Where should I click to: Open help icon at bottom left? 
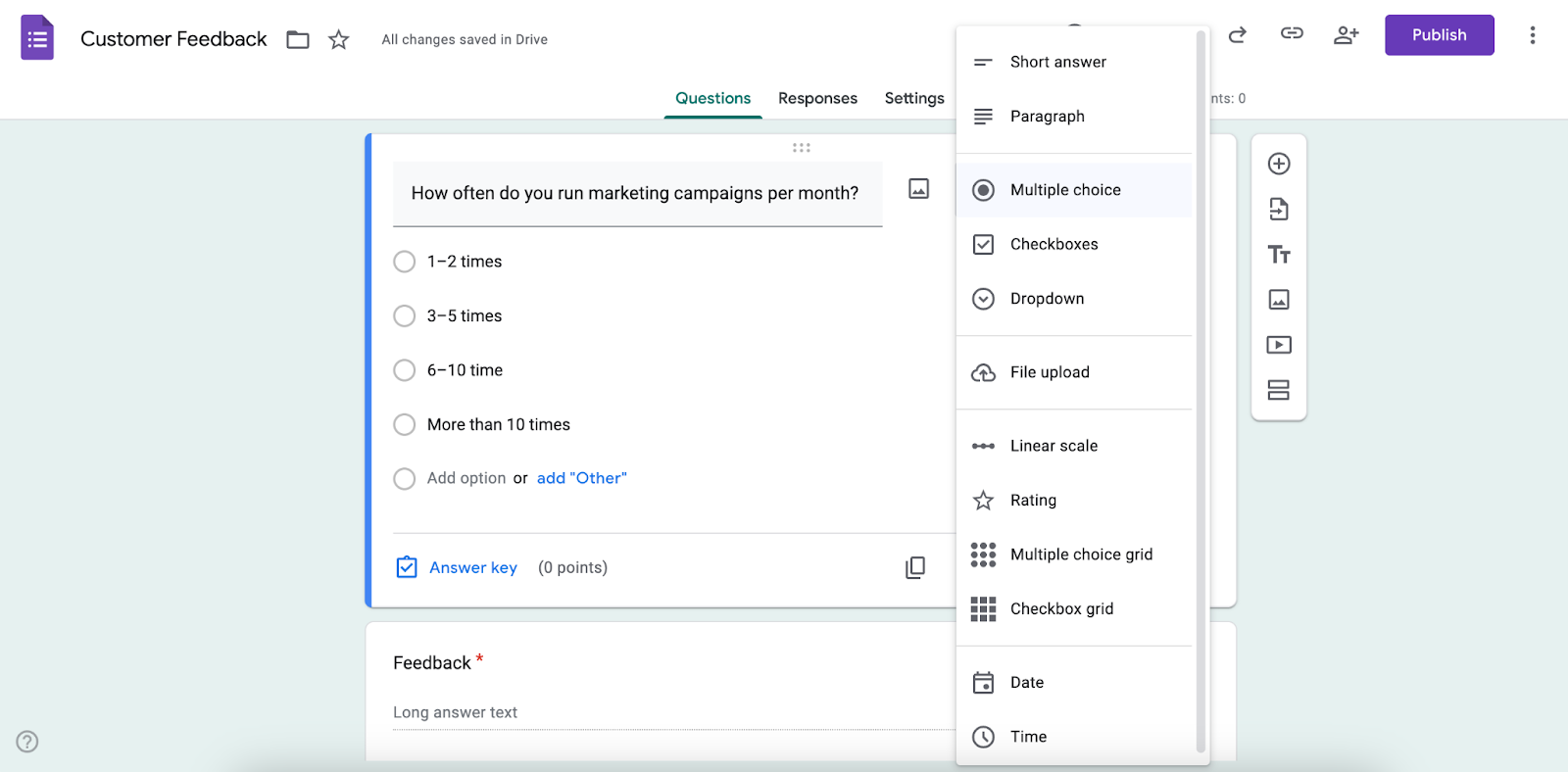27,742
